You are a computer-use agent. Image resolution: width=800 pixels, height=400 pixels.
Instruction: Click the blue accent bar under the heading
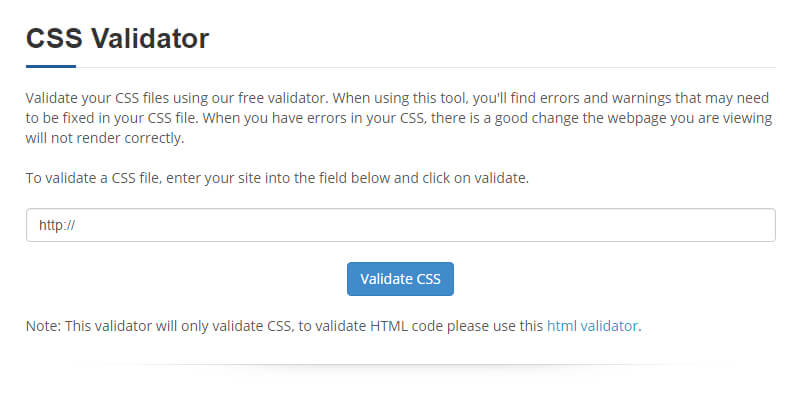(x=51, y=66)
